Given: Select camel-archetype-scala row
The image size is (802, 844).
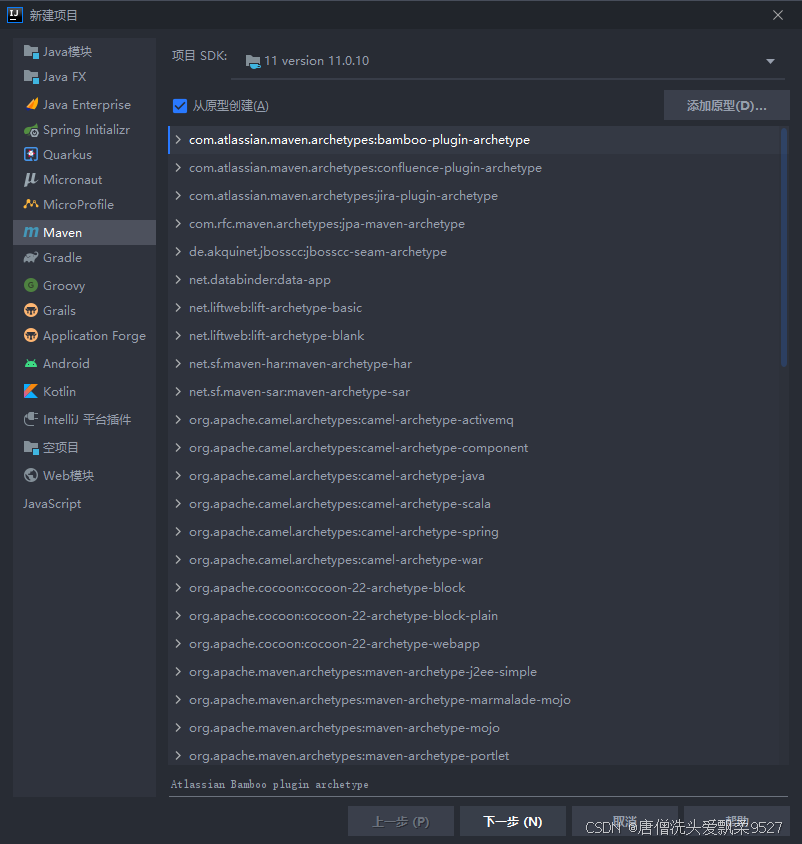Looking at the screenshot, I should pos(474,503).
